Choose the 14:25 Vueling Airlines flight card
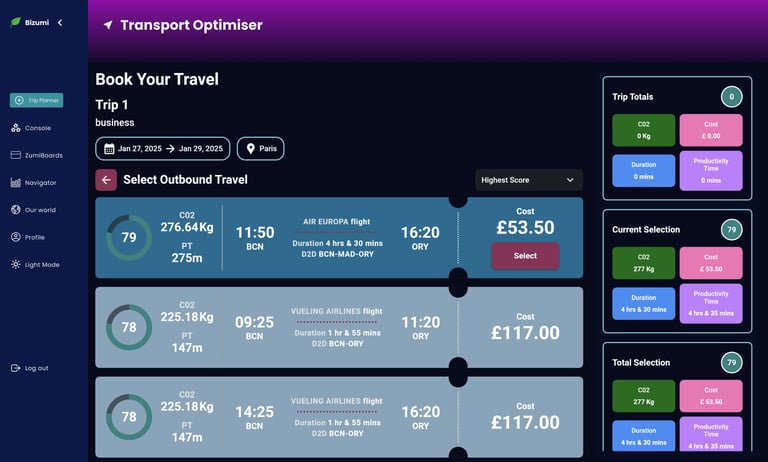The width and height of the screenshot is (768, 462). (x=340, y=417)
